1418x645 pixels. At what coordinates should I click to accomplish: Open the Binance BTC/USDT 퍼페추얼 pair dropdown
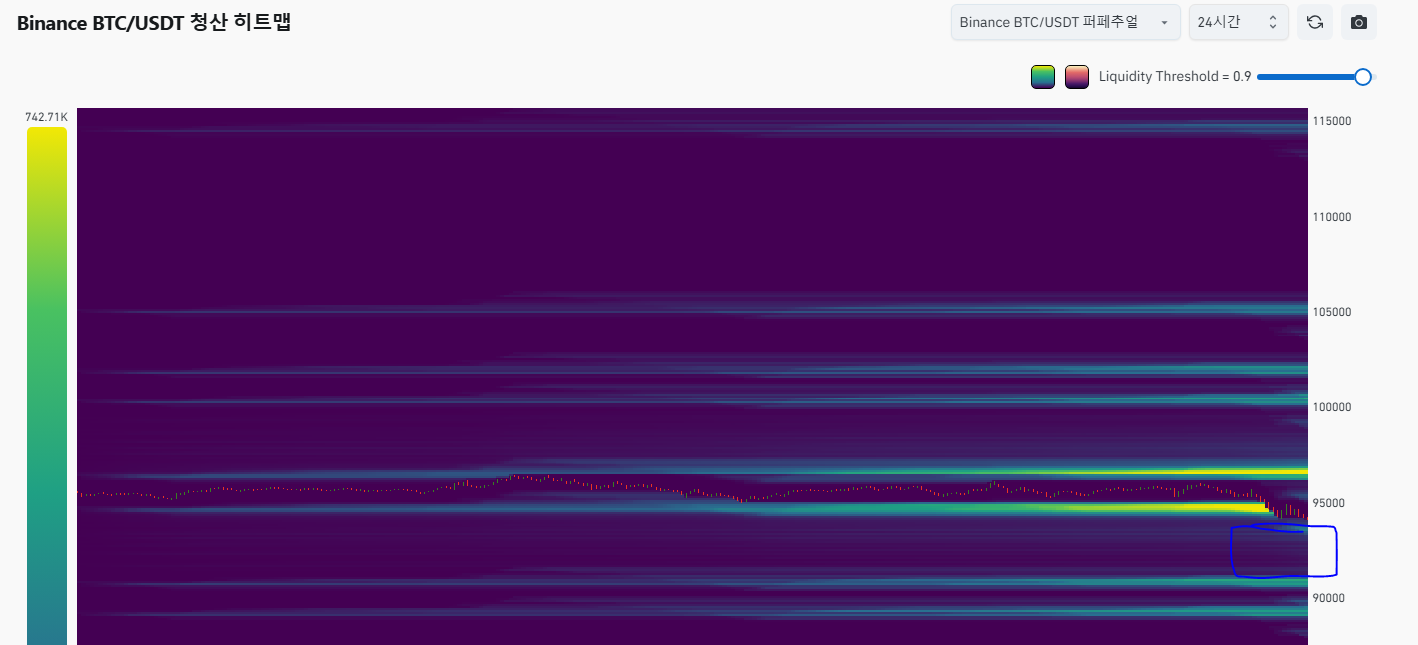click(x=1065, y=22)
